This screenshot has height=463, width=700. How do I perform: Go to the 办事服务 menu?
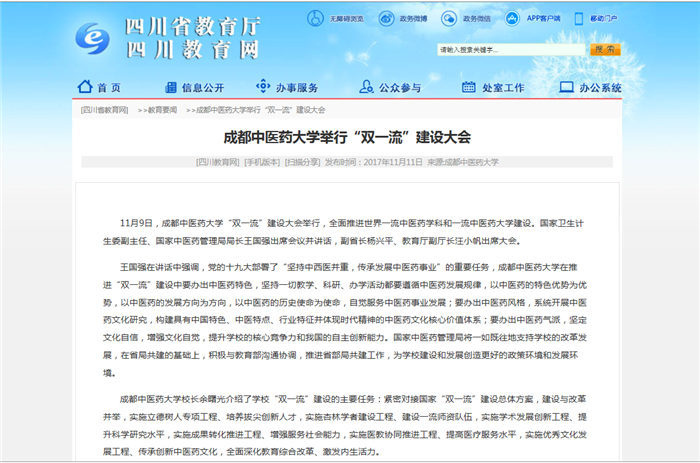(x=298, y=88)
